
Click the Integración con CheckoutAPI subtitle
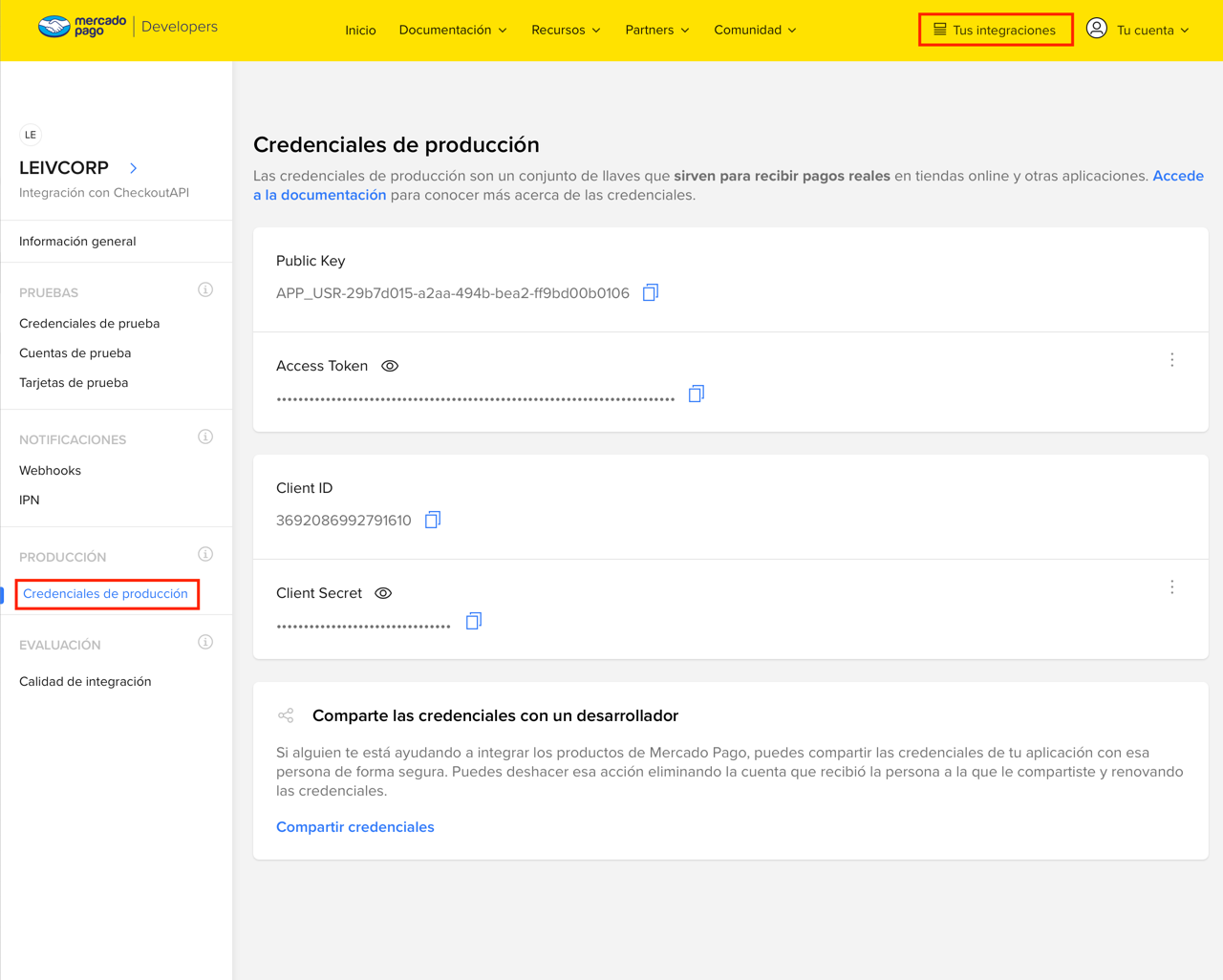(104, 192)
